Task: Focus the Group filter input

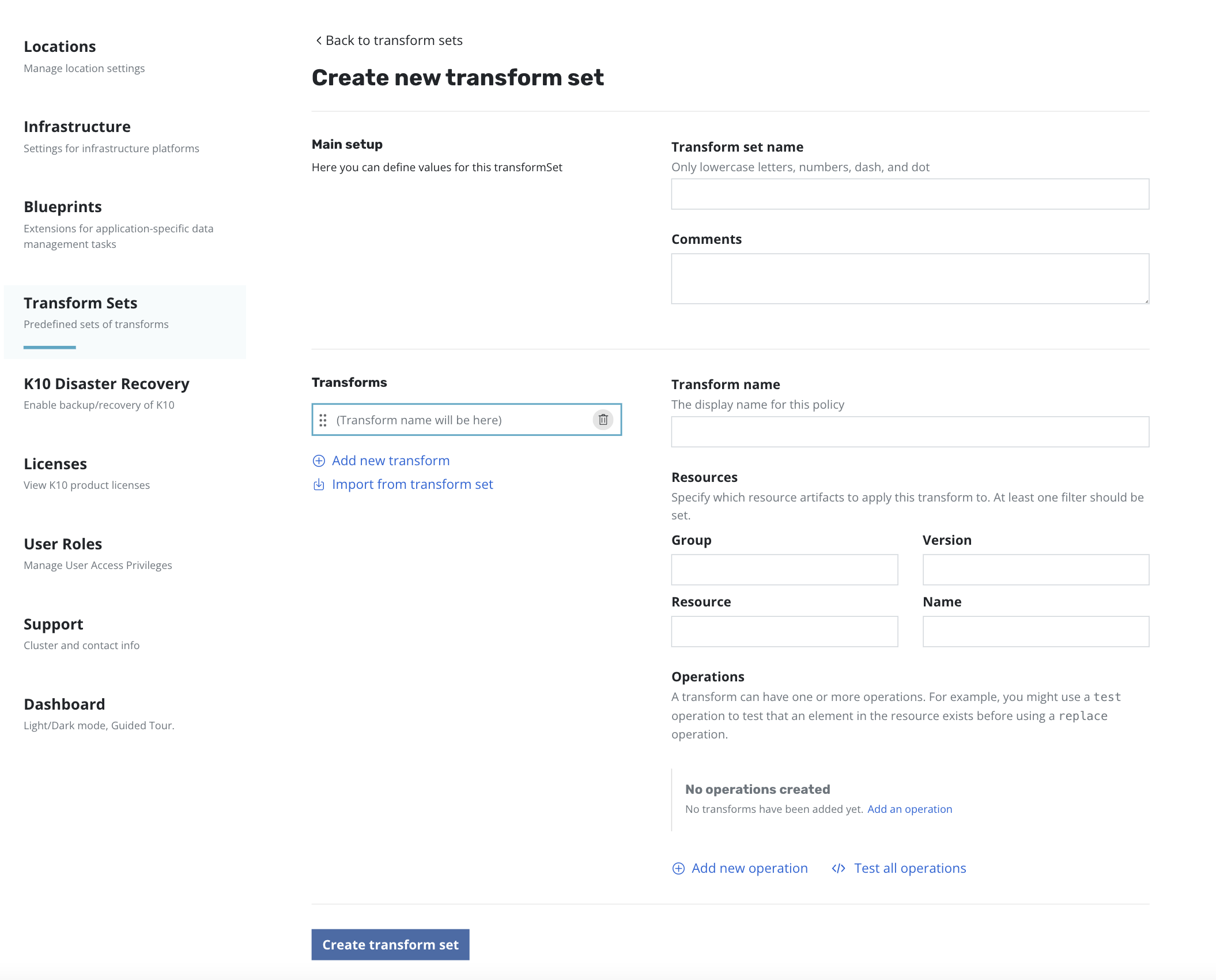Action: [x=784, y=570]
